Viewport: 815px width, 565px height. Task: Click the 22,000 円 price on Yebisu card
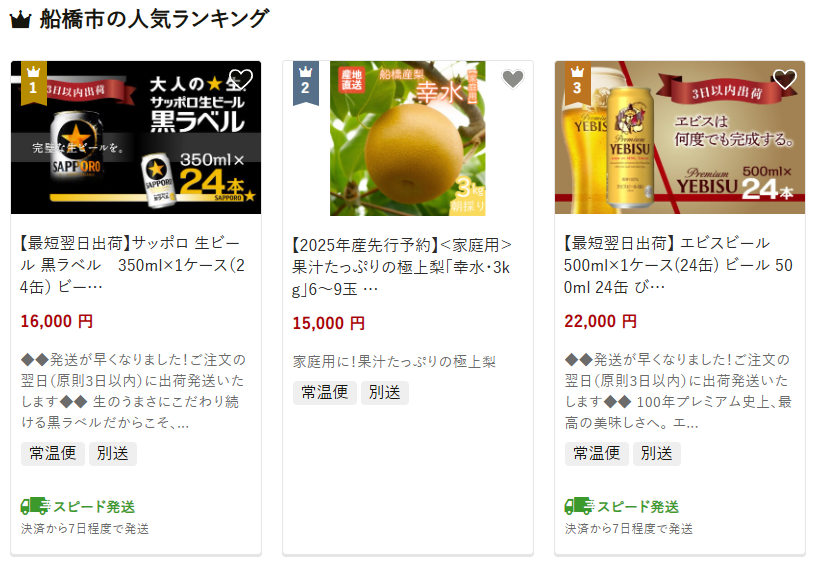[x=600, y=321]
